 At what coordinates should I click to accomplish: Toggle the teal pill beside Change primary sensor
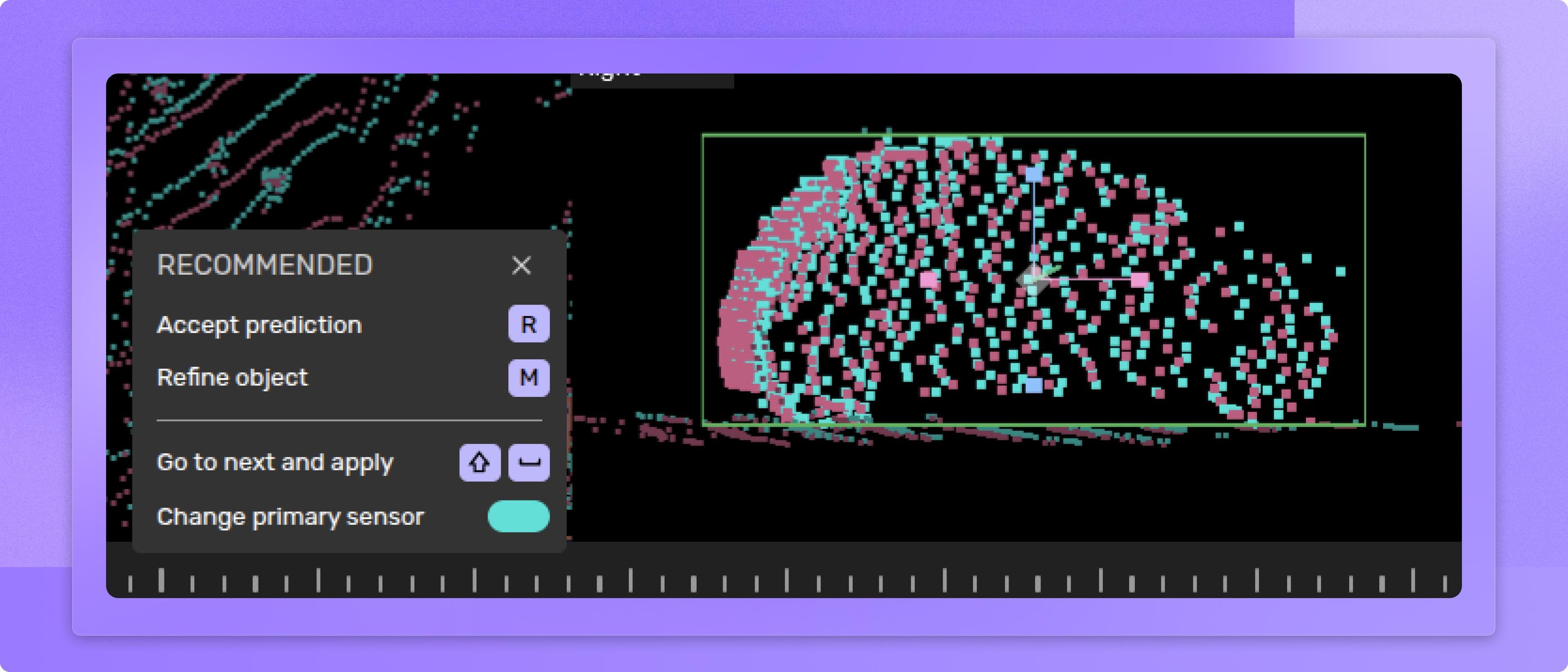coord(518,516)
